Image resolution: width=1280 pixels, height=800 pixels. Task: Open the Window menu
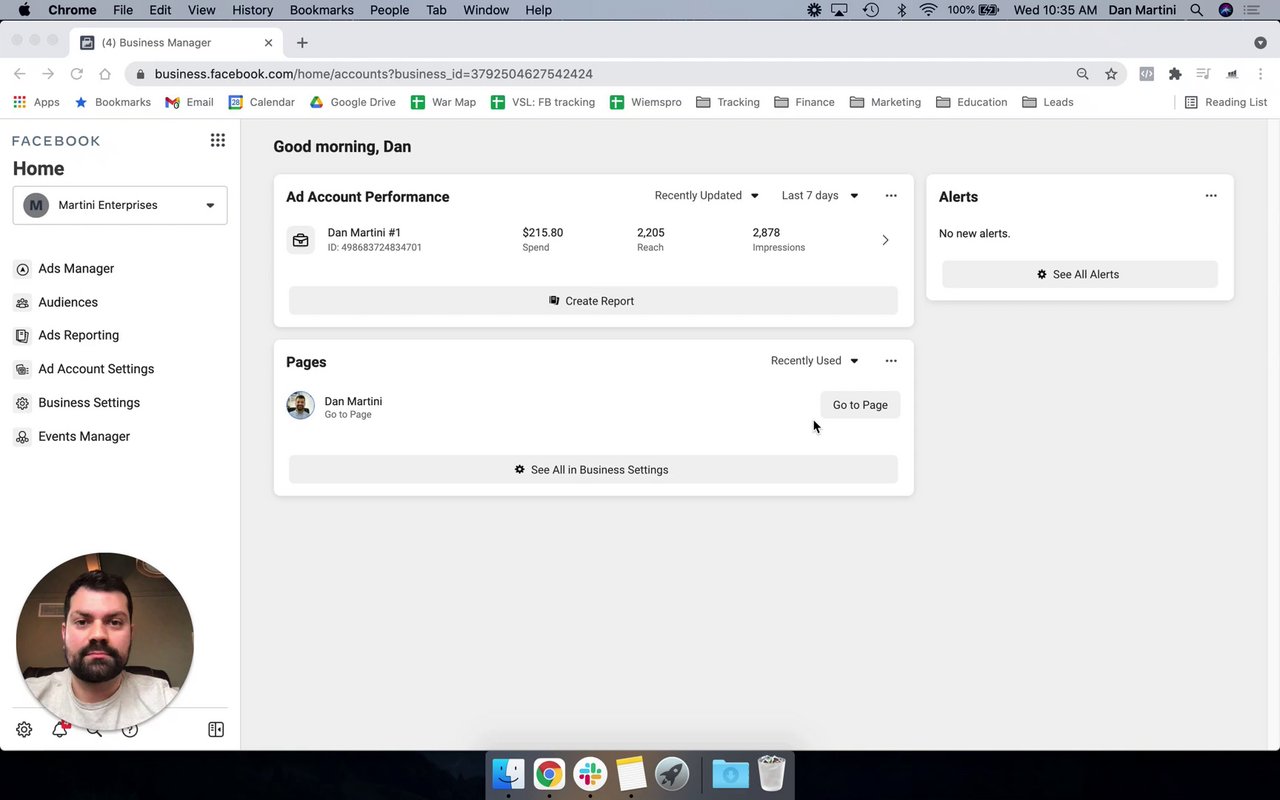coord(486,10)
